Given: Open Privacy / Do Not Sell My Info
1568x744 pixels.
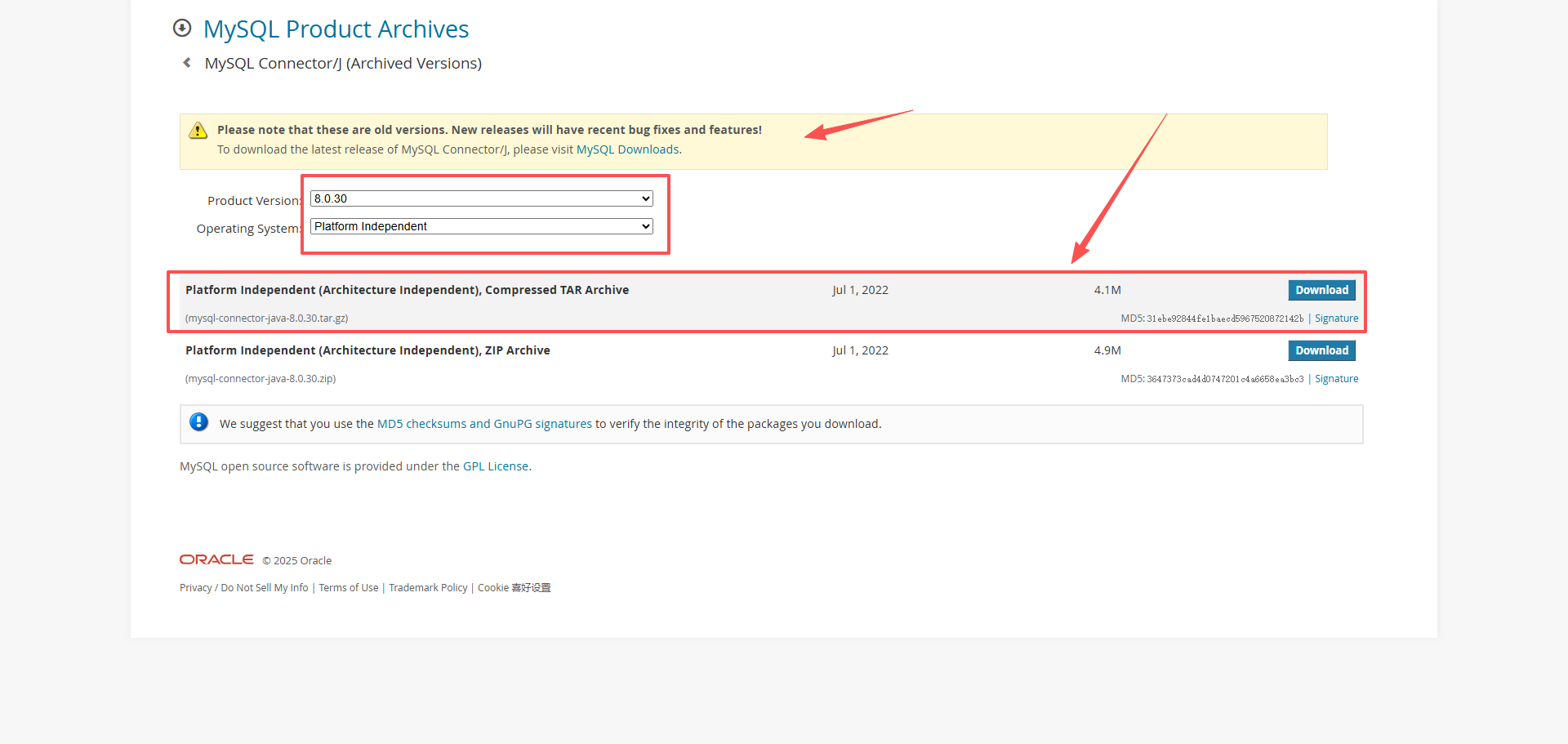Looking at the screenshot, I should click(x=244, y=588).
